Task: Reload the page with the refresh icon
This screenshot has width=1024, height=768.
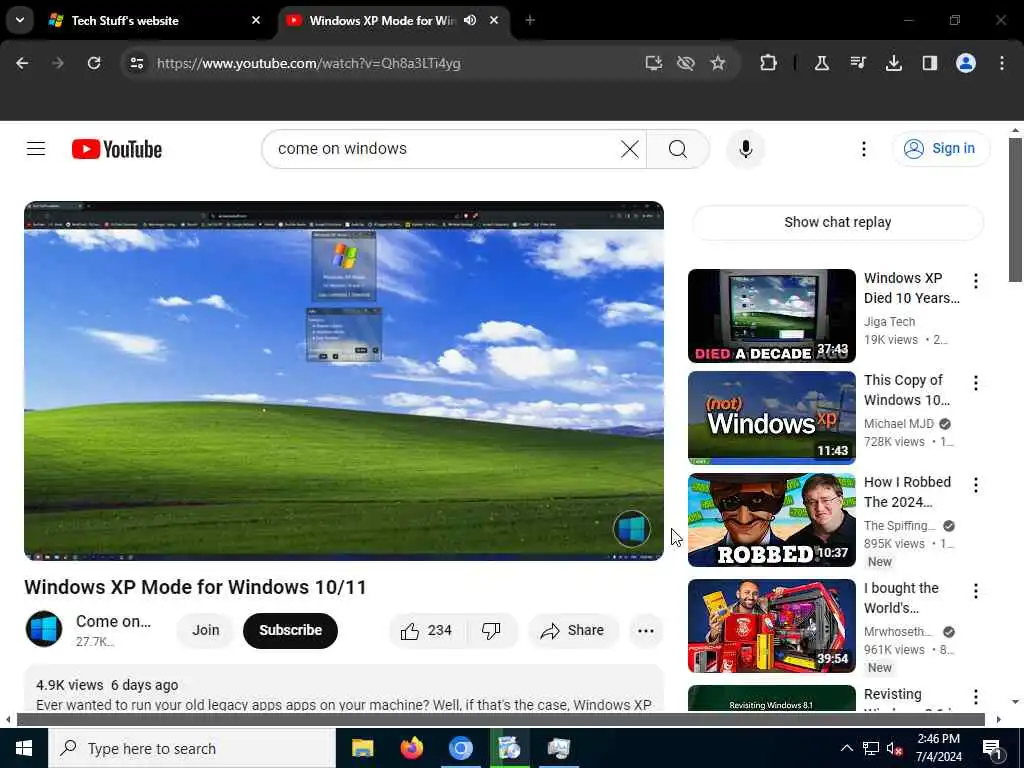Action: tap(94, 63)
